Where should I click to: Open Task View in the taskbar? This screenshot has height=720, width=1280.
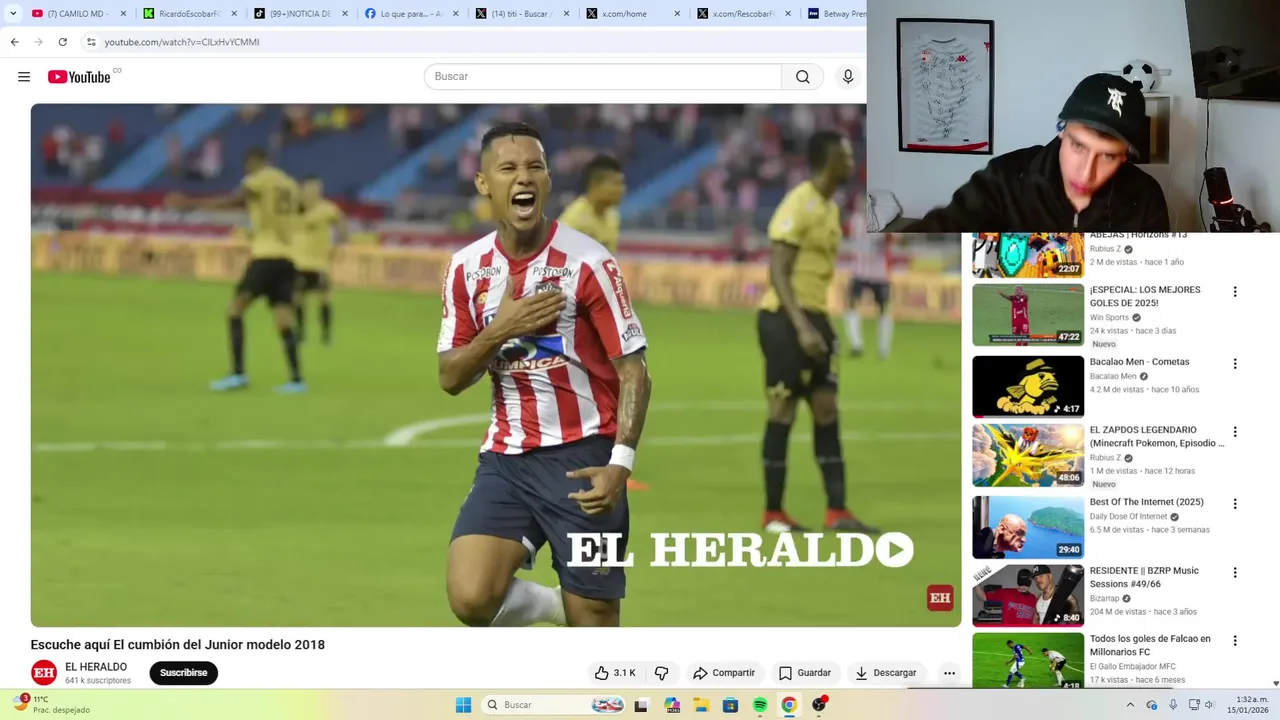[x=641, y=705]
